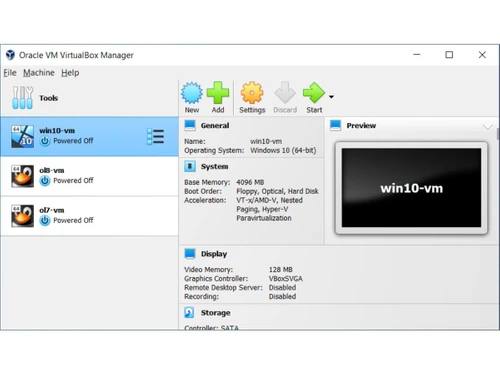This screenshot has height=375, width=500.
Task: Start the VM with the green arrow
Action: click(x=314, y=93)
